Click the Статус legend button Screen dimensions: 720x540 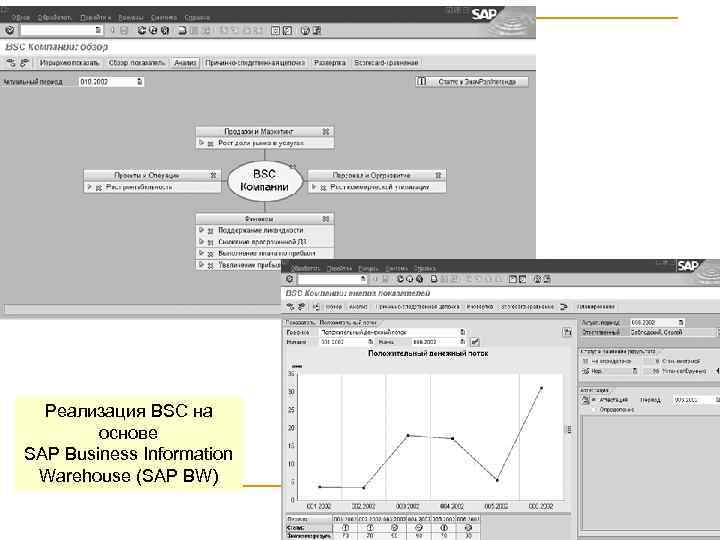[x=472, y=81]
